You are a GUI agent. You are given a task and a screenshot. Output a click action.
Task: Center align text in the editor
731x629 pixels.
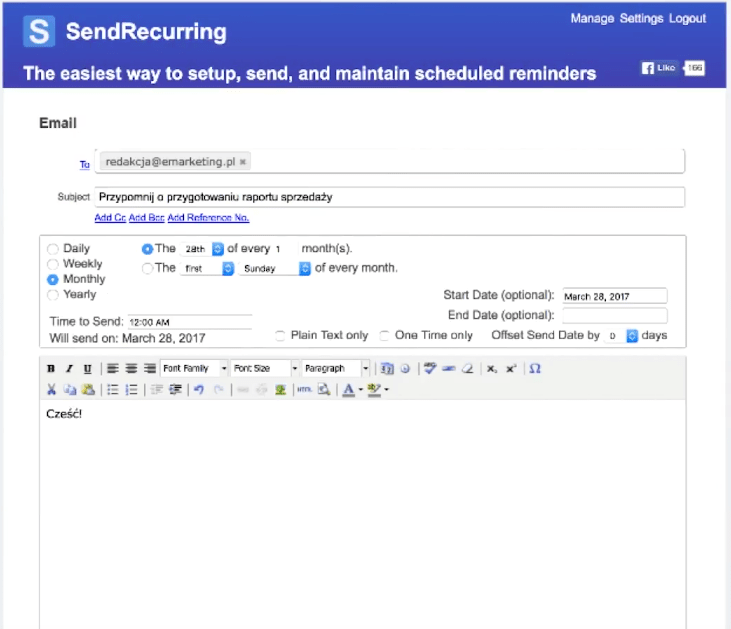(131, 369)
